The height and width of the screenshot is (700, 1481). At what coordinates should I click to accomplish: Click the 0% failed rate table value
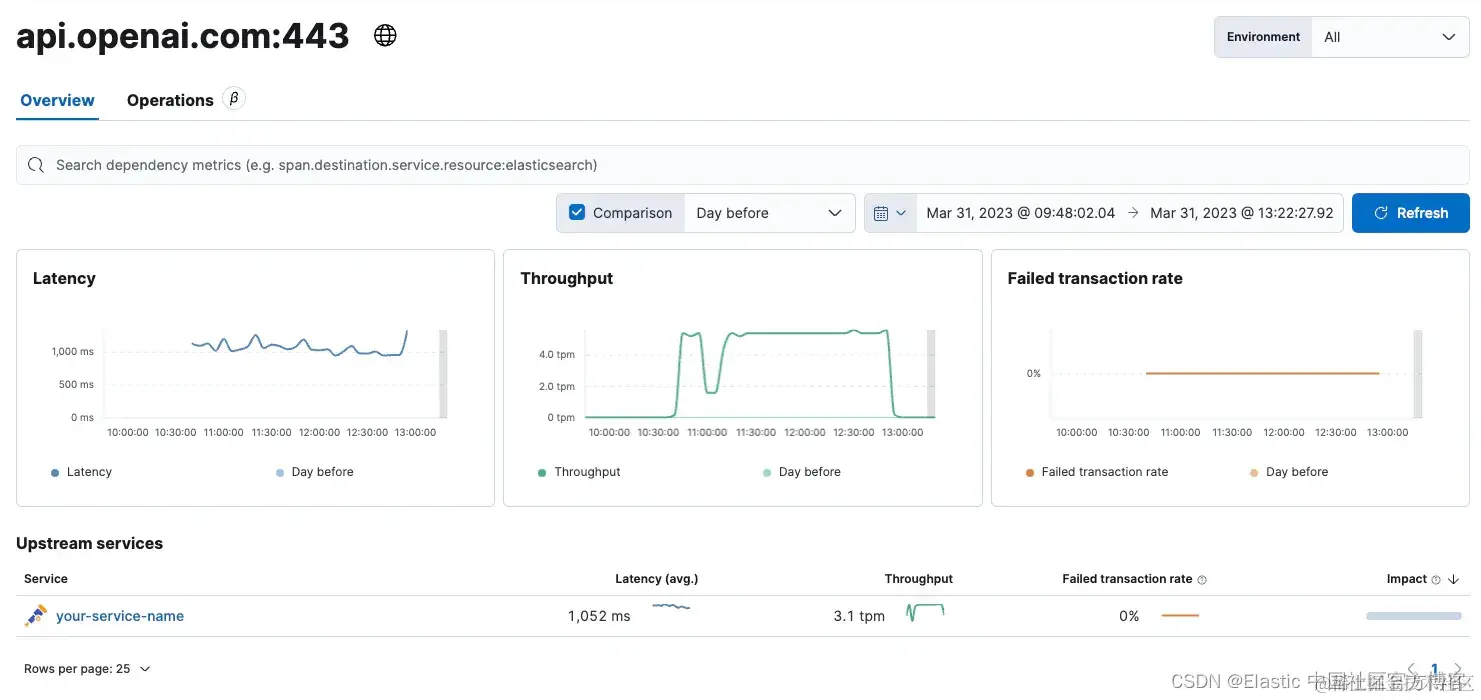(1129, 616)
